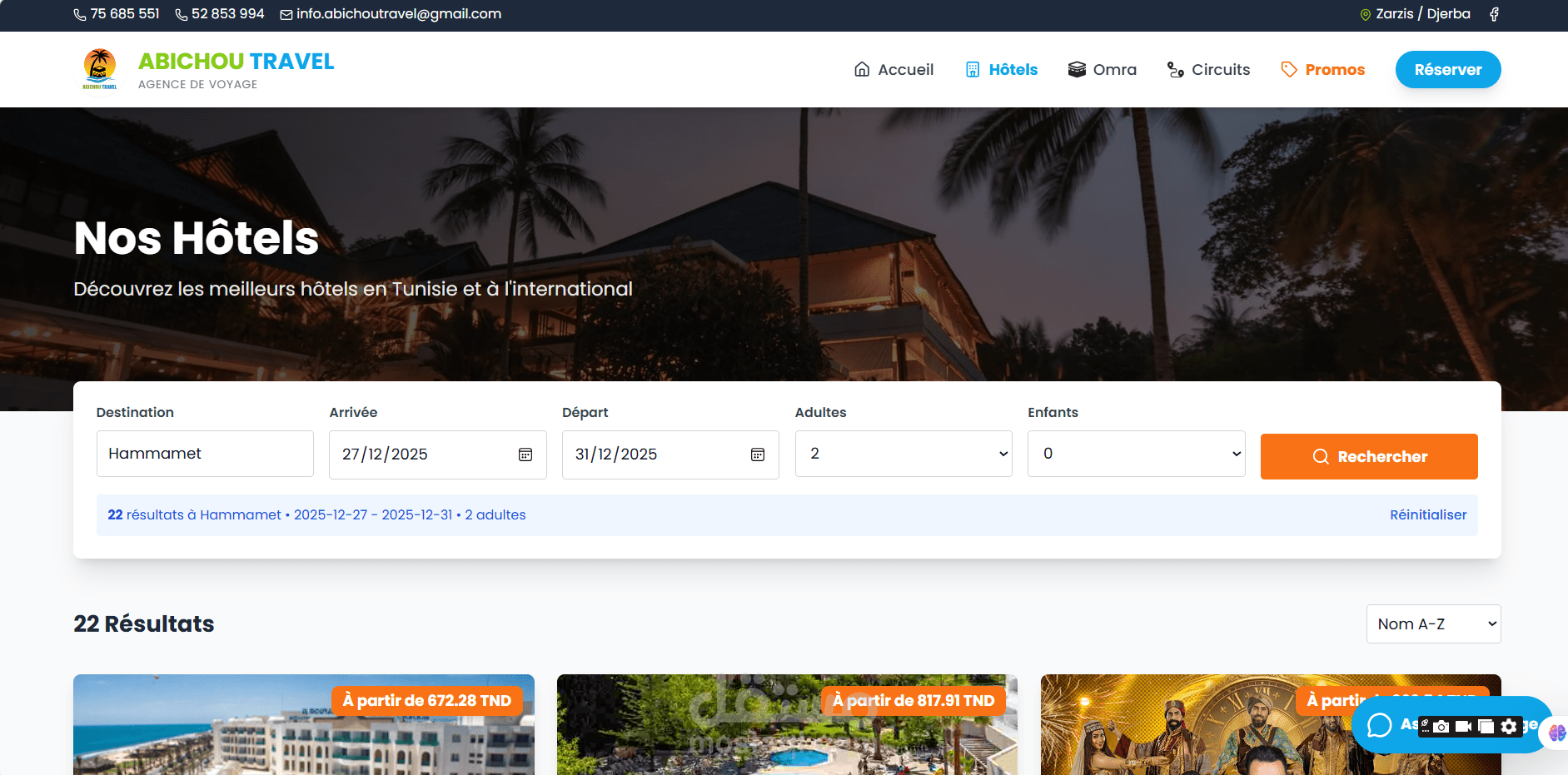Screen dimensions: 1568x775
Task: Open the Hôtels navigation item
Action: 1001,69
